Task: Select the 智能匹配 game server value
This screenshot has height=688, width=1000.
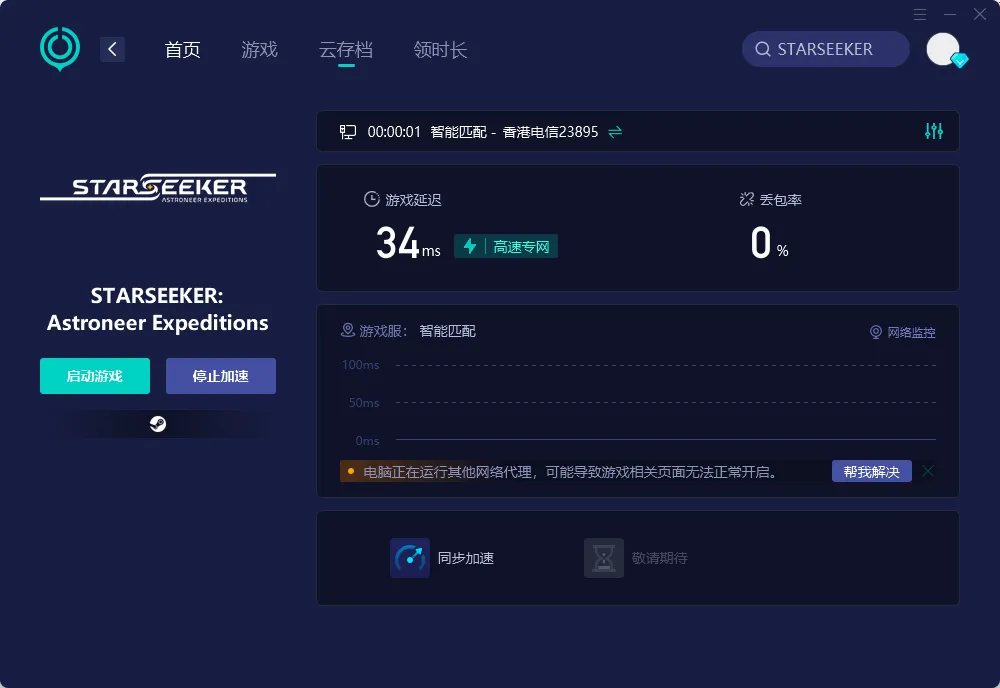Action: (447, 331)
